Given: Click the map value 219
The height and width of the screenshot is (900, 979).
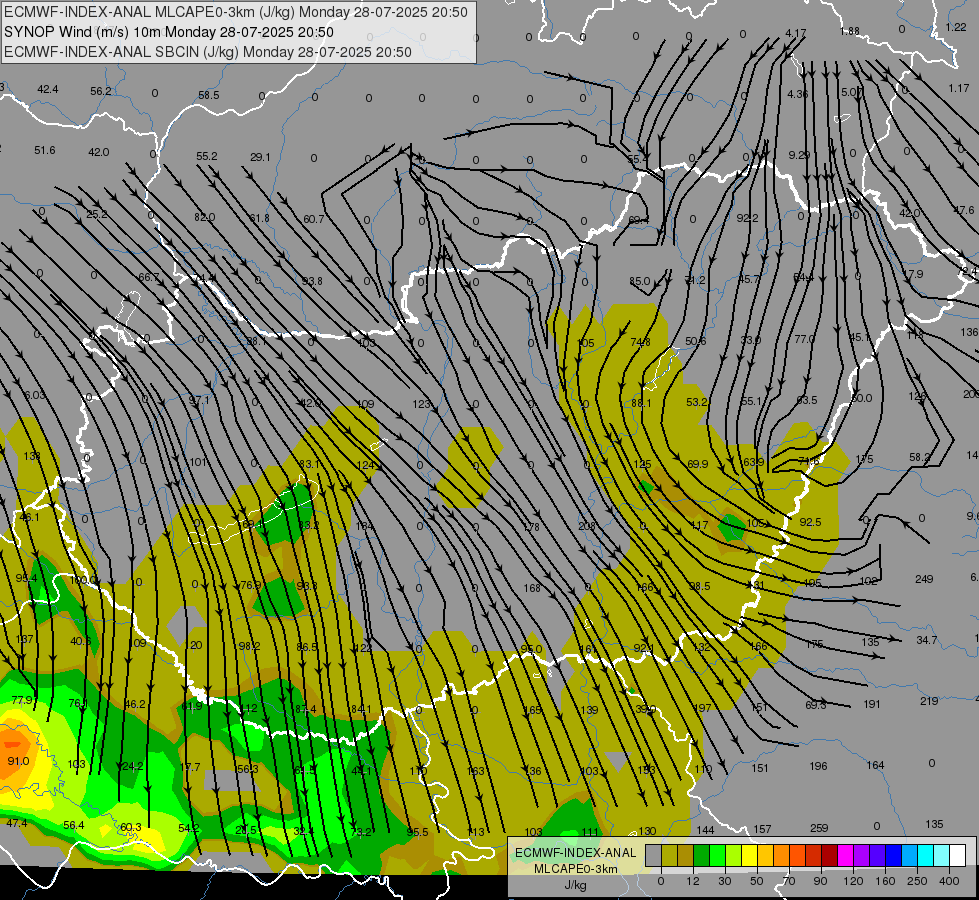Looking at the screenshot, I should [x=929, y=701].
